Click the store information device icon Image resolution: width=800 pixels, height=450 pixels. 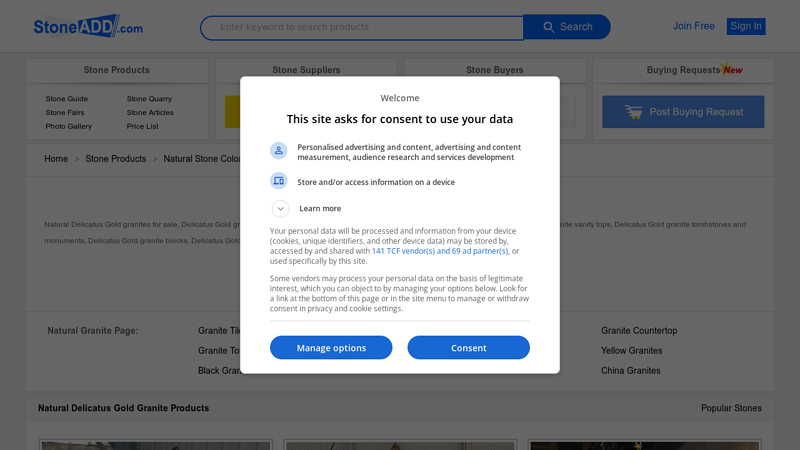click(279, 181)
